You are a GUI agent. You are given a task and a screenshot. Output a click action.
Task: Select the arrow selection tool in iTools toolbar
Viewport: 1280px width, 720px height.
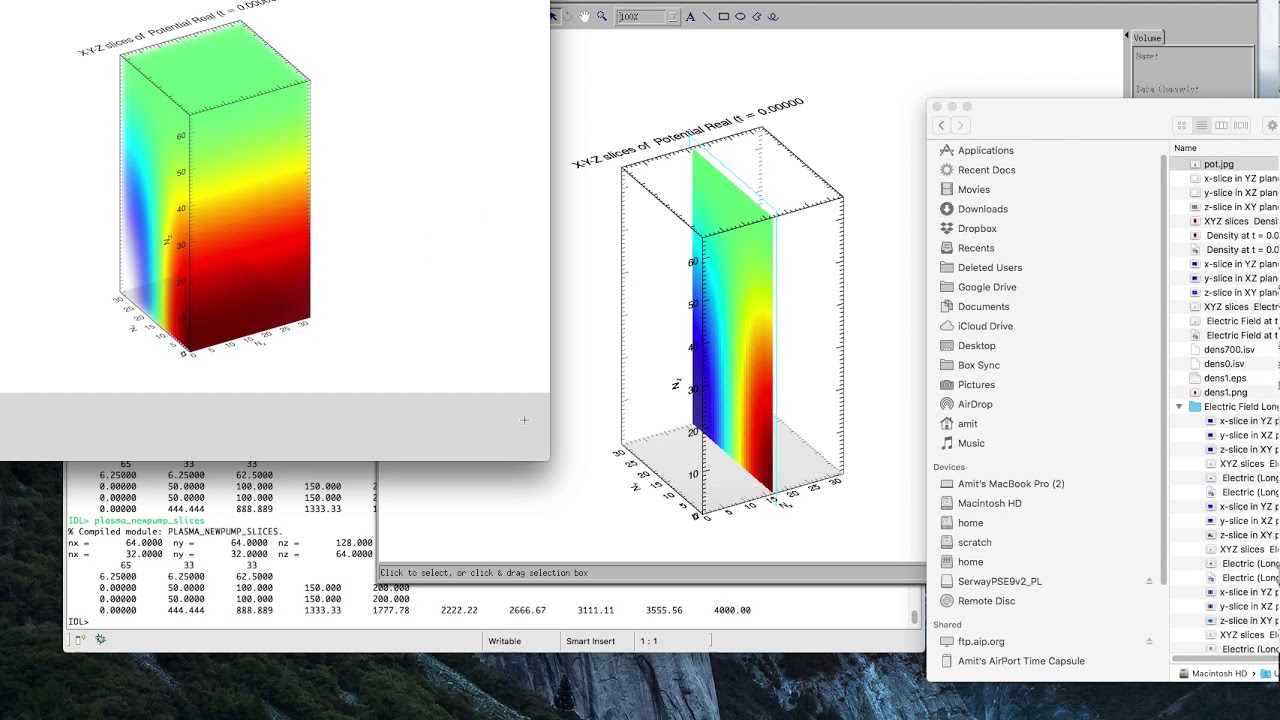(554, 16)
